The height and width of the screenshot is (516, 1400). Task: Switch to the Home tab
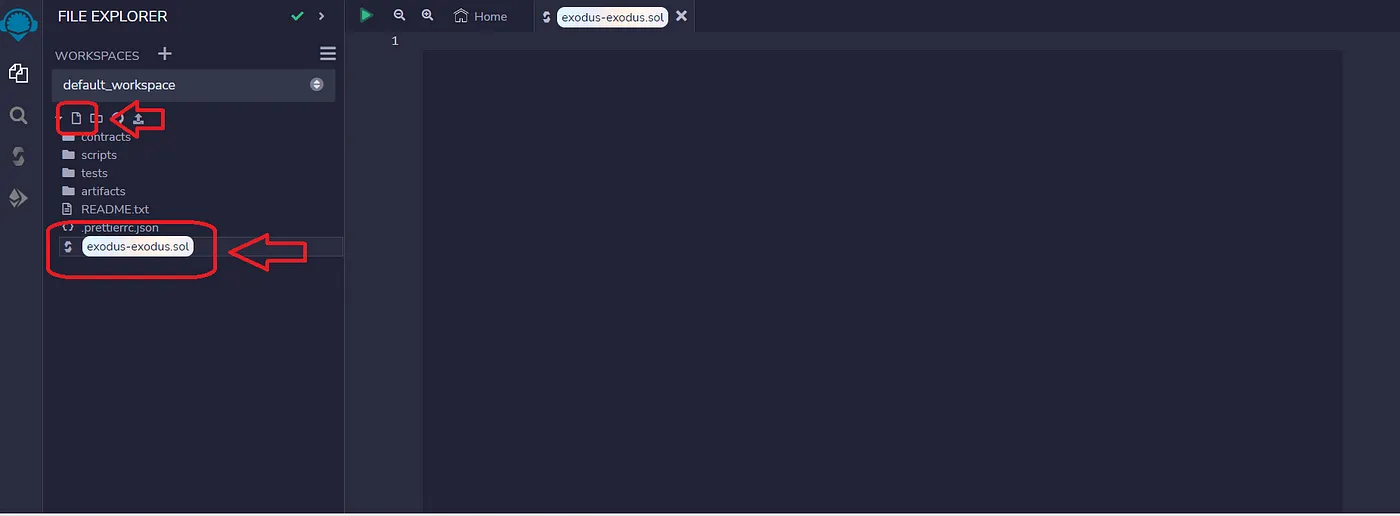480,16
